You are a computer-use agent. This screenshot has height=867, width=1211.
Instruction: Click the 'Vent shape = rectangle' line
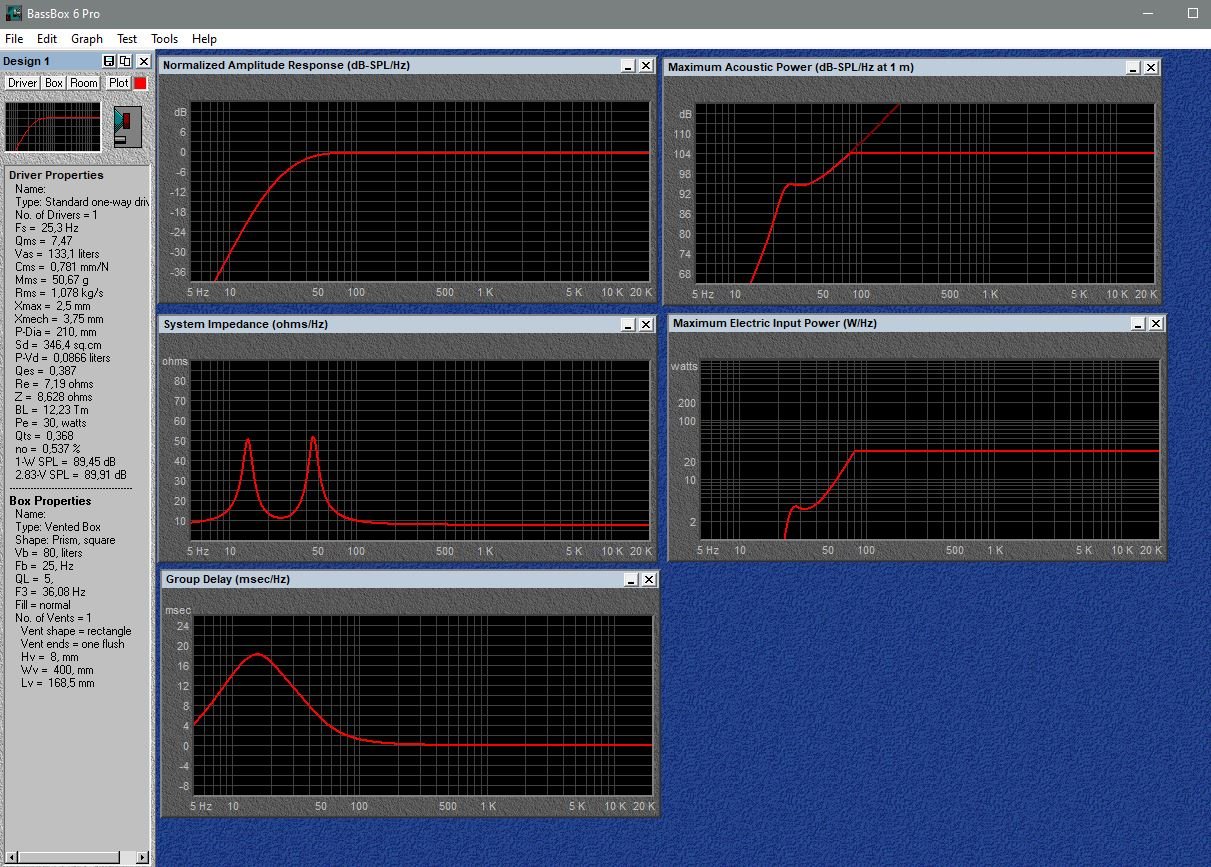tap(76, 631)
